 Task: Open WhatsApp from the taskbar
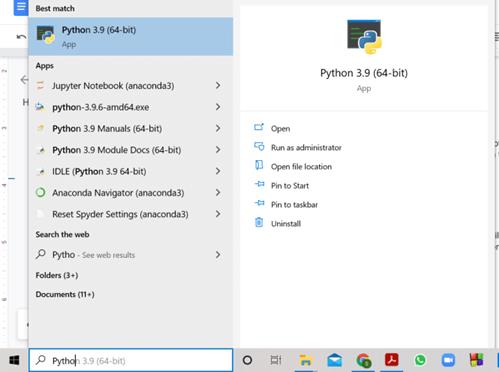(x=420, y=360)
